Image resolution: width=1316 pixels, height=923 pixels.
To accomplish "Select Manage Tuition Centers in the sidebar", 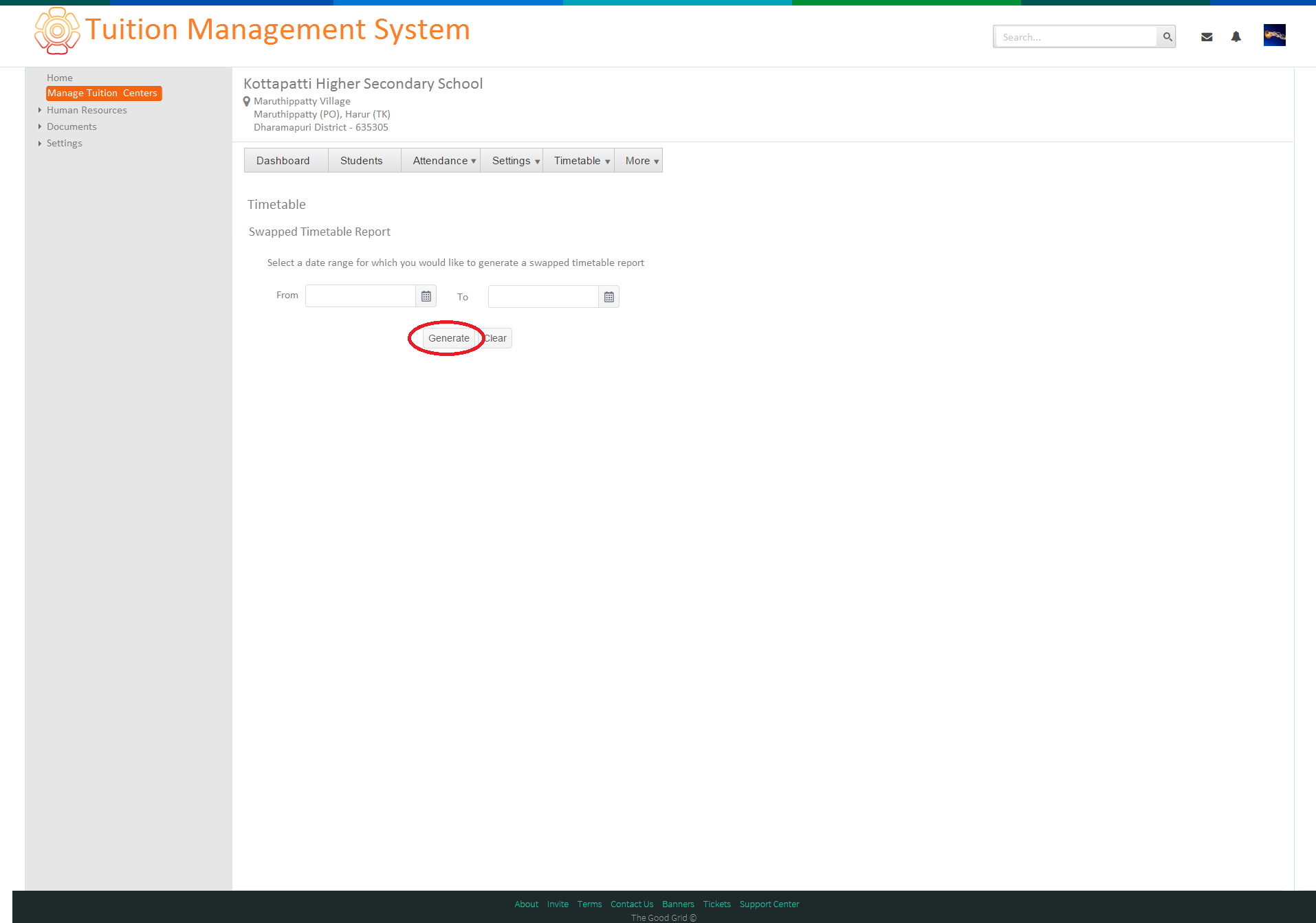I will tap(103, 93).
